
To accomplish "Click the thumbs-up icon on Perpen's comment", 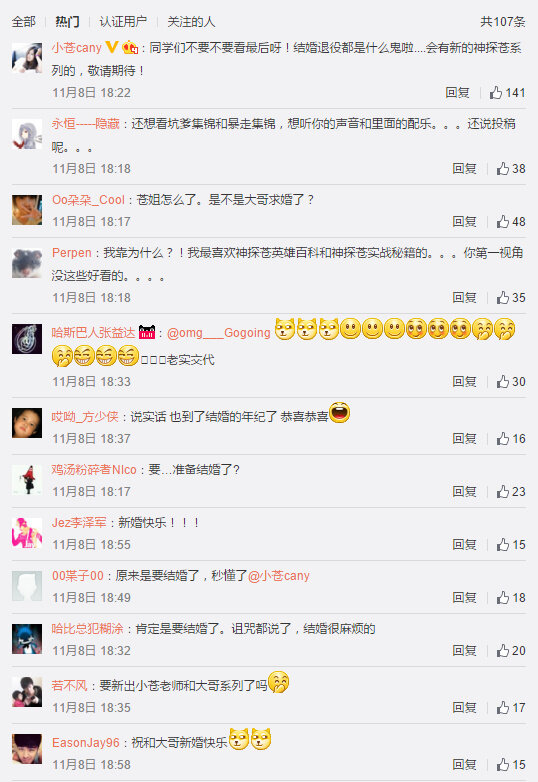I will 503,298.
